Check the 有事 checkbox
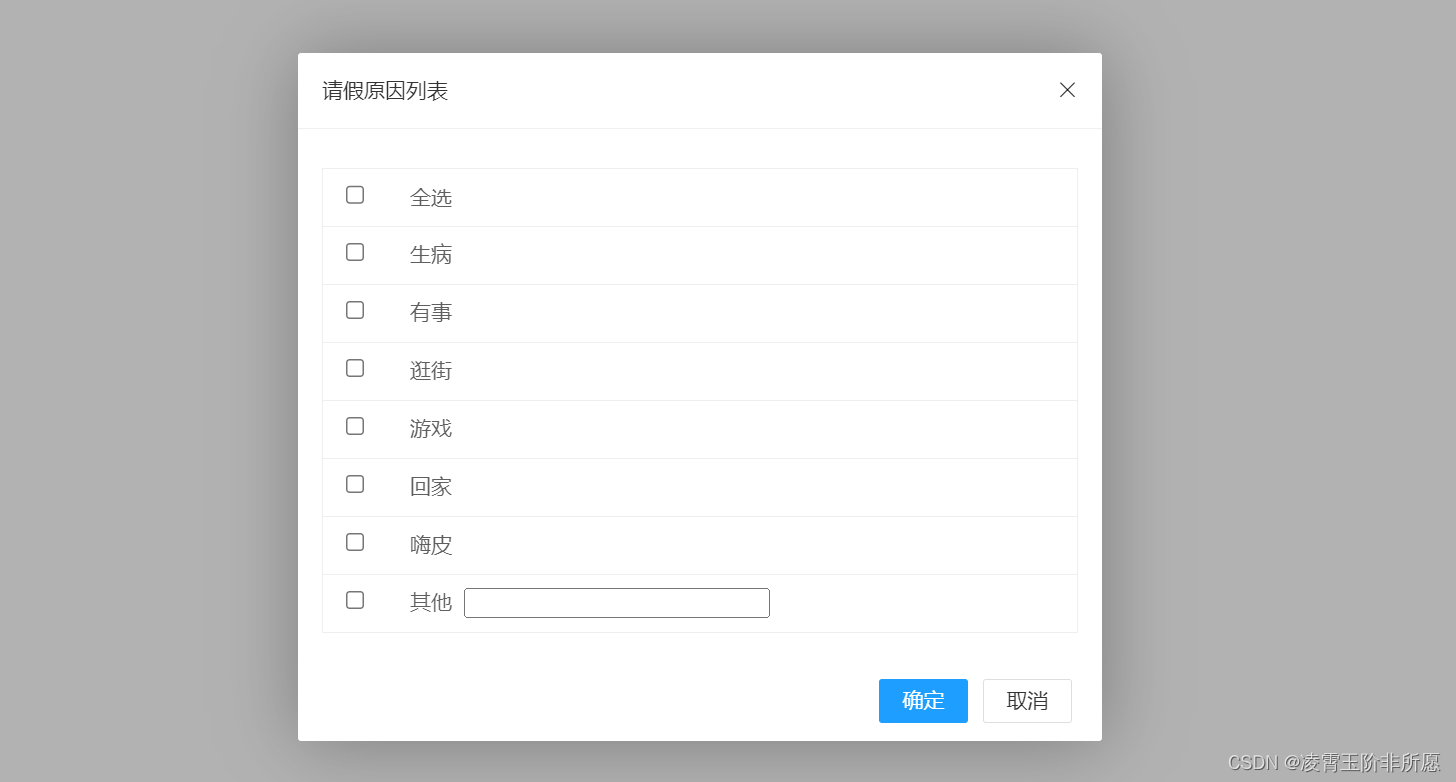 pyautogui.click(x=355, y=310)
